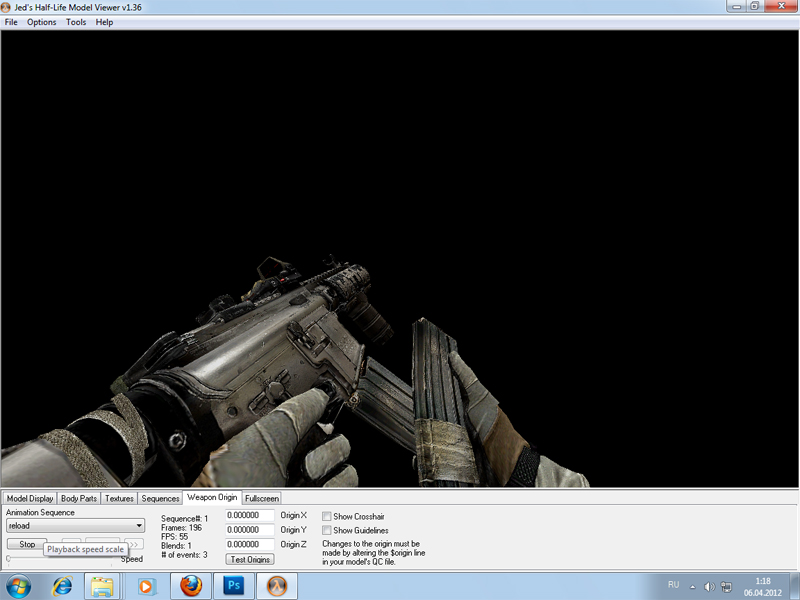
Task: Open the Tools menu
Action: (x=76, y=22)
